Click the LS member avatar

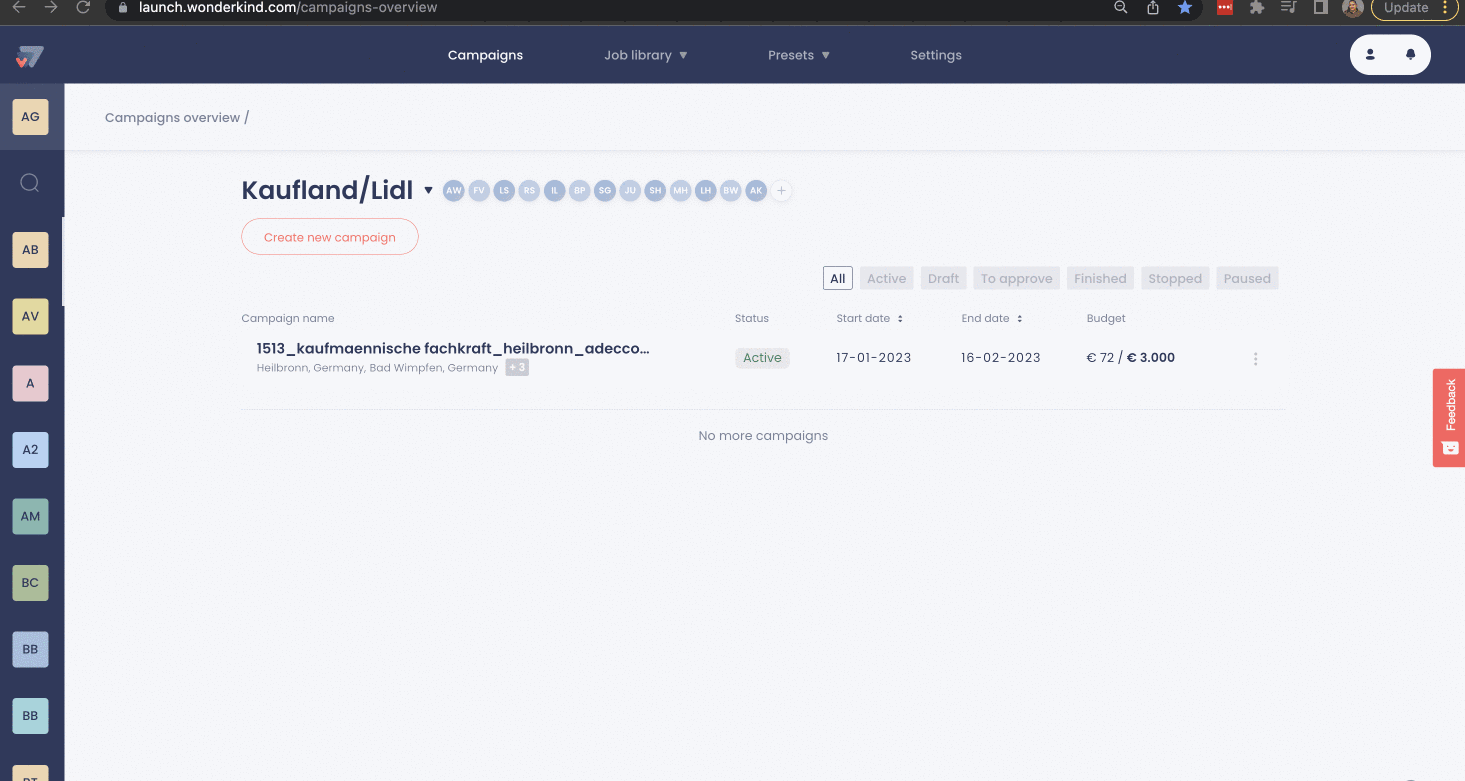coord(504,190)
